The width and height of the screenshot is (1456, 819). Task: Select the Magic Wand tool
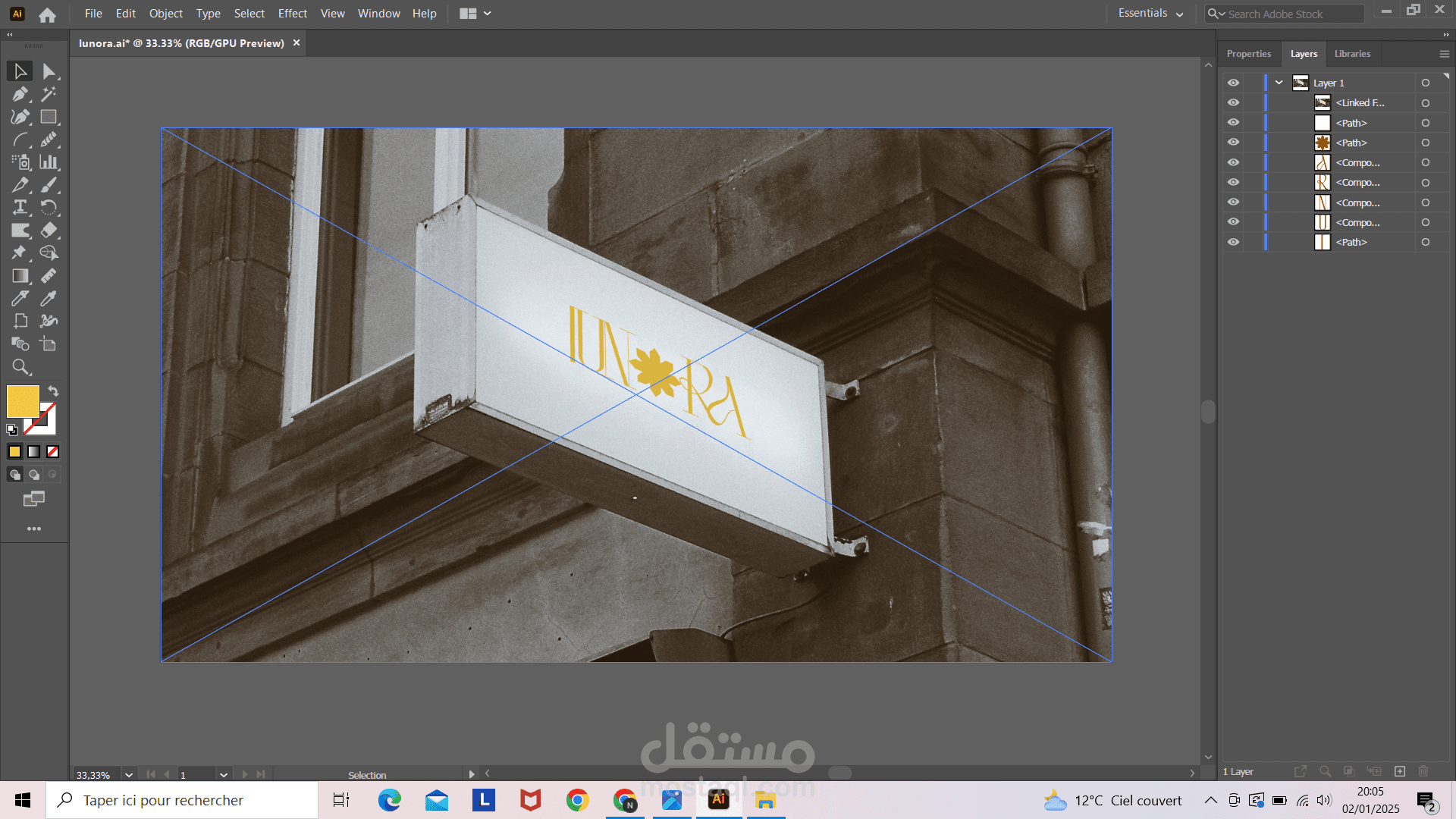(49, 94)
